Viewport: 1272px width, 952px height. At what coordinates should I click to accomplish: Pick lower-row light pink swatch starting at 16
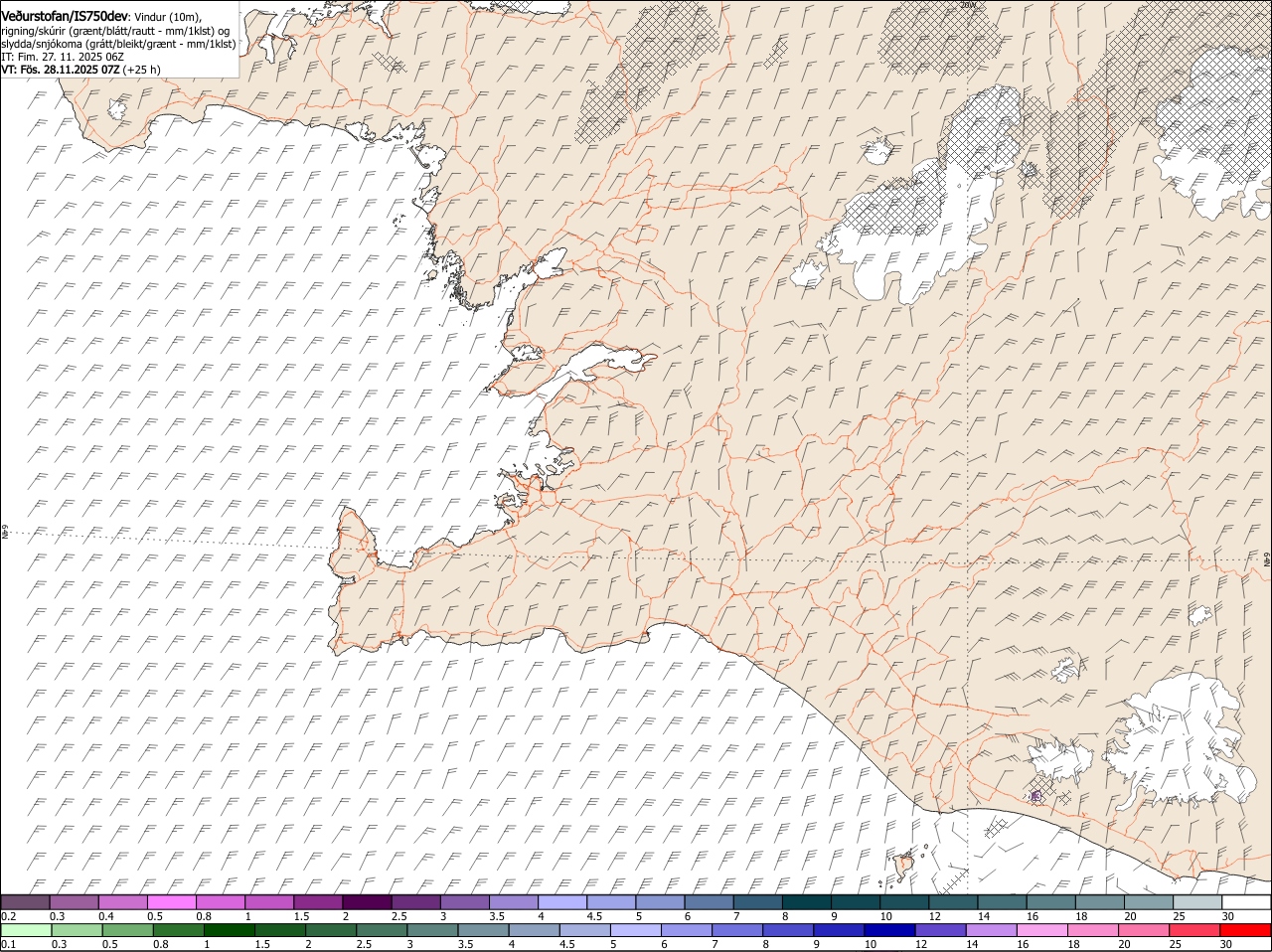point(1041,930)
